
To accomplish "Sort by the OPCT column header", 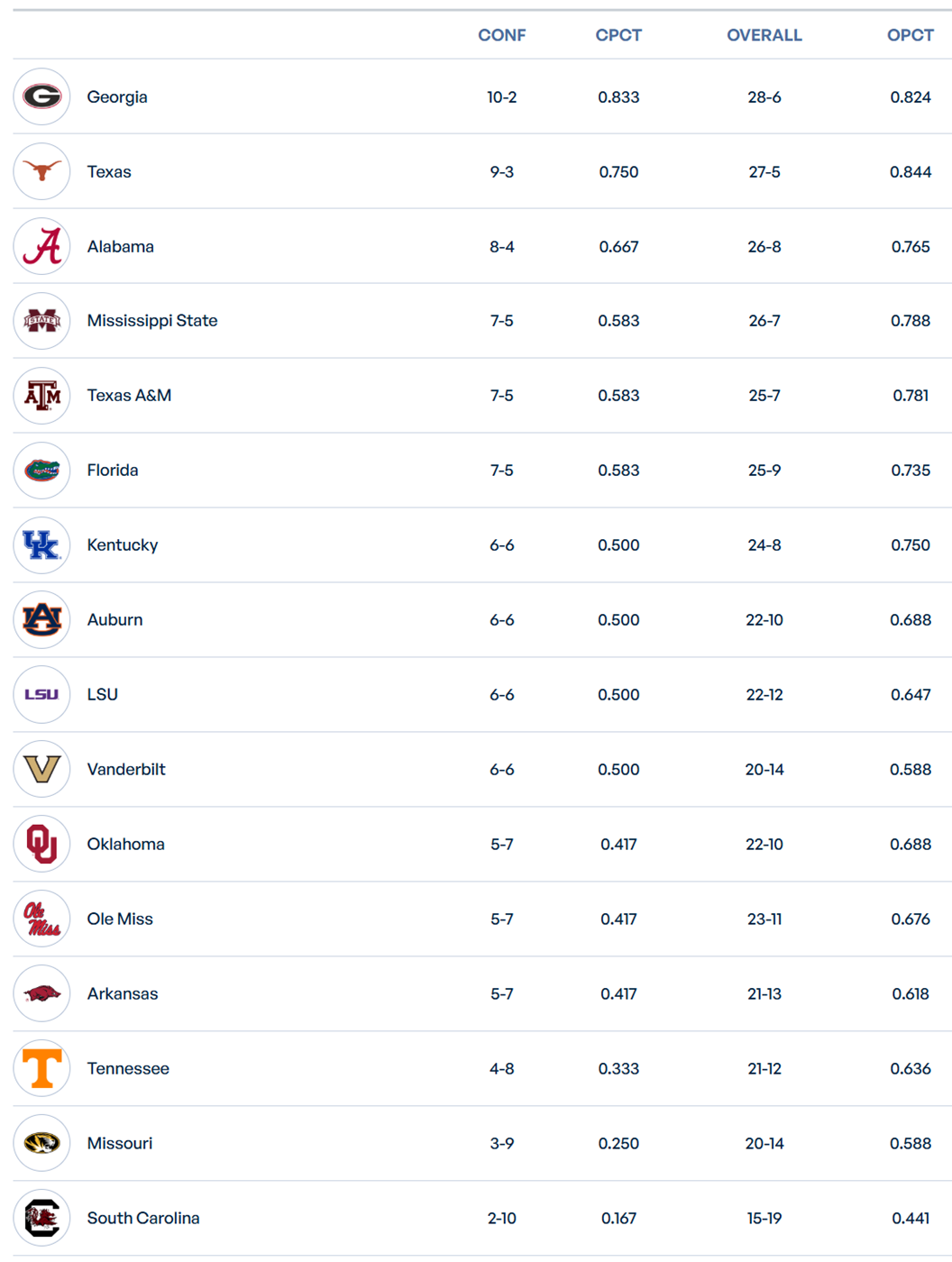I will 910,35.
